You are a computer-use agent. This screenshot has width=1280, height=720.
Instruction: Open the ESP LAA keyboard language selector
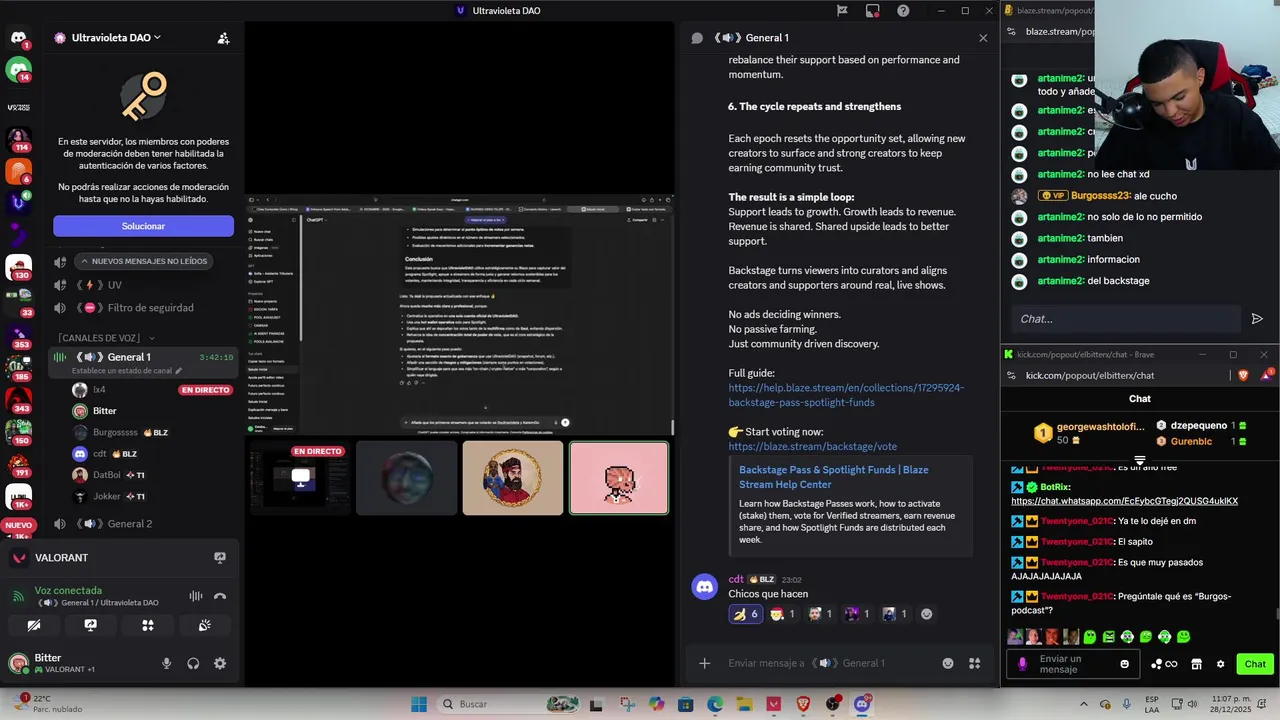coord(1153,704)
